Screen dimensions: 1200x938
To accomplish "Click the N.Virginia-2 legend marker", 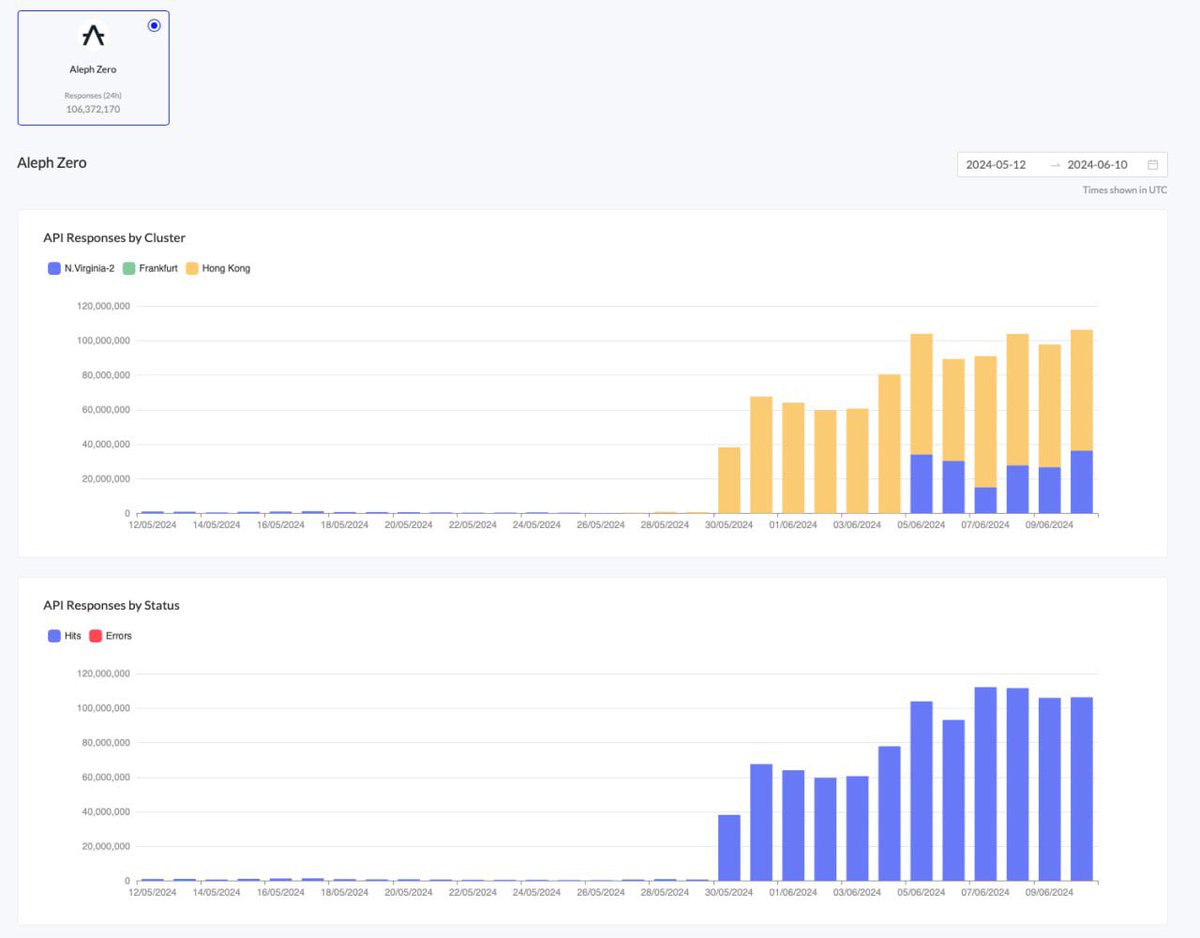I will click(x=52, y=268).
